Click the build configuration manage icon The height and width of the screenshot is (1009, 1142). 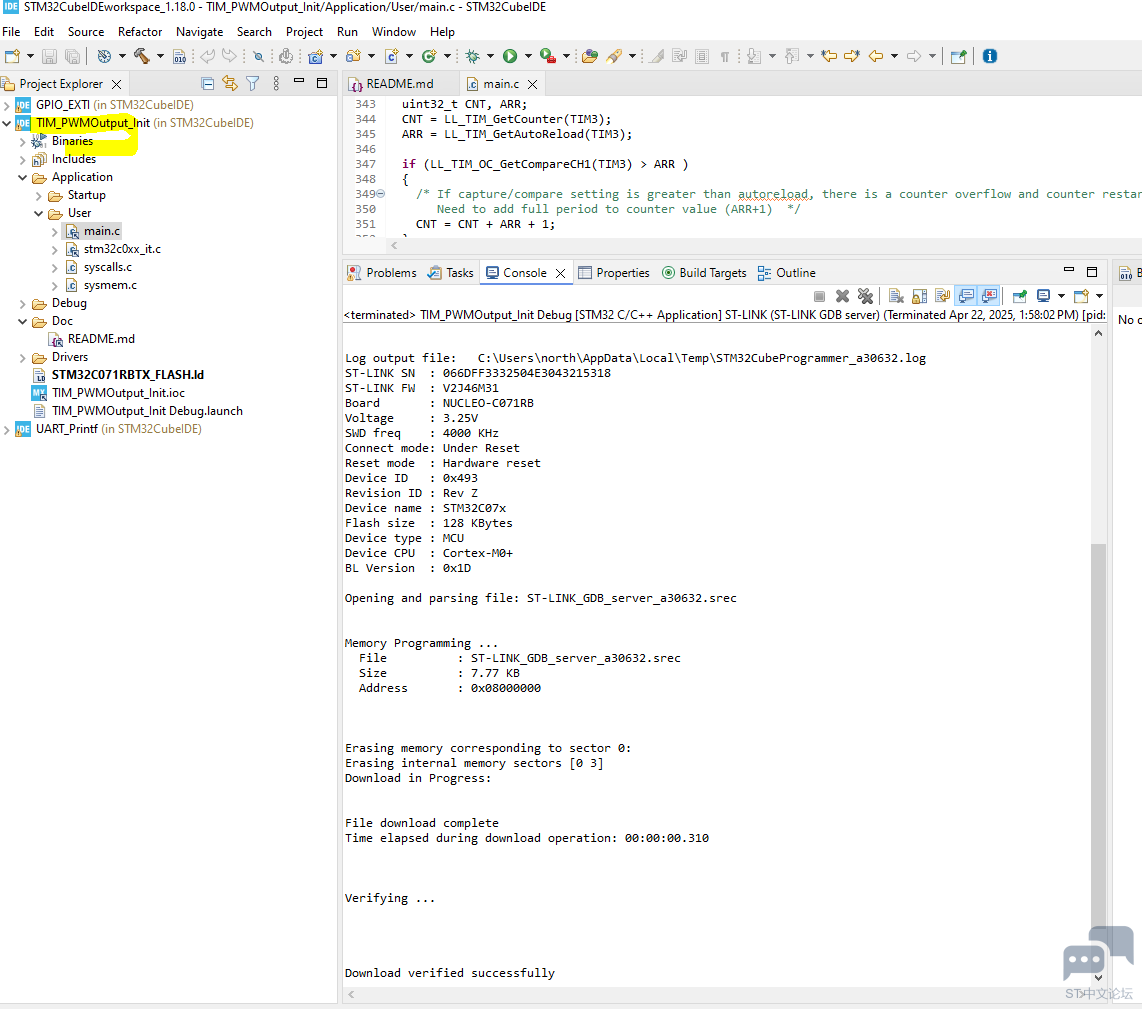(x=104, y=56)
